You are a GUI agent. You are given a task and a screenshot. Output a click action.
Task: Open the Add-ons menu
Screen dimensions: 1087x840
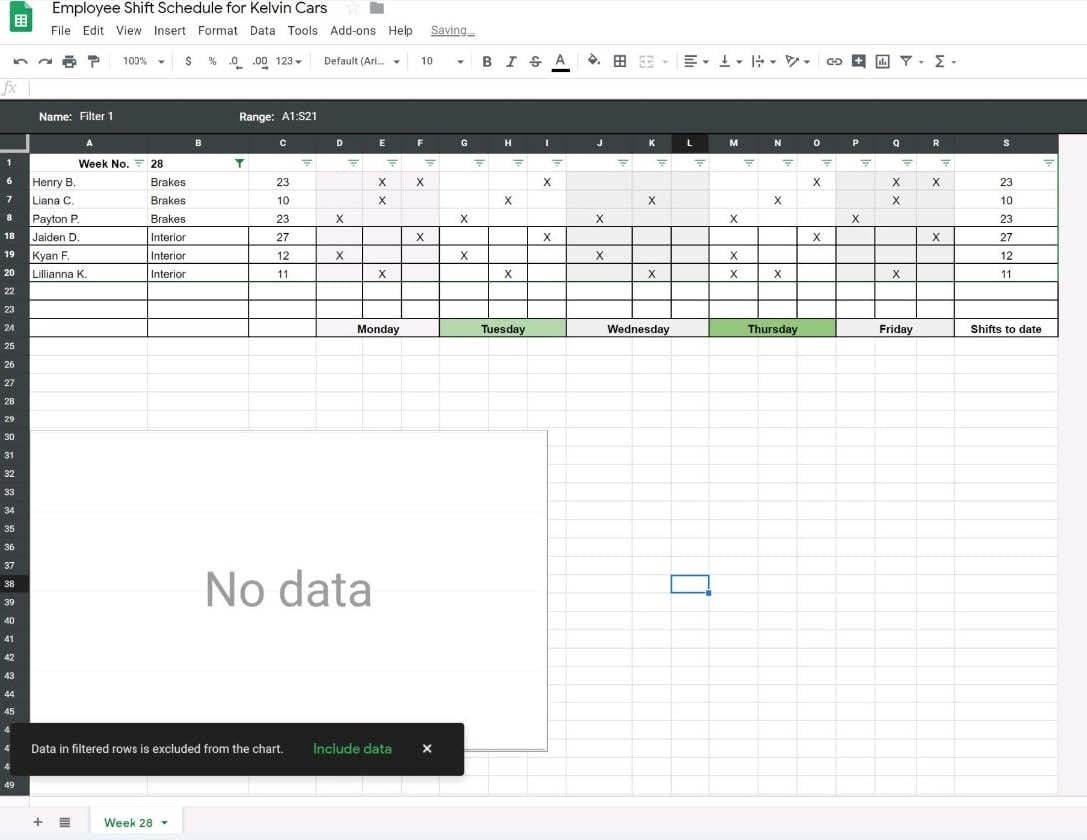point(353,31)
